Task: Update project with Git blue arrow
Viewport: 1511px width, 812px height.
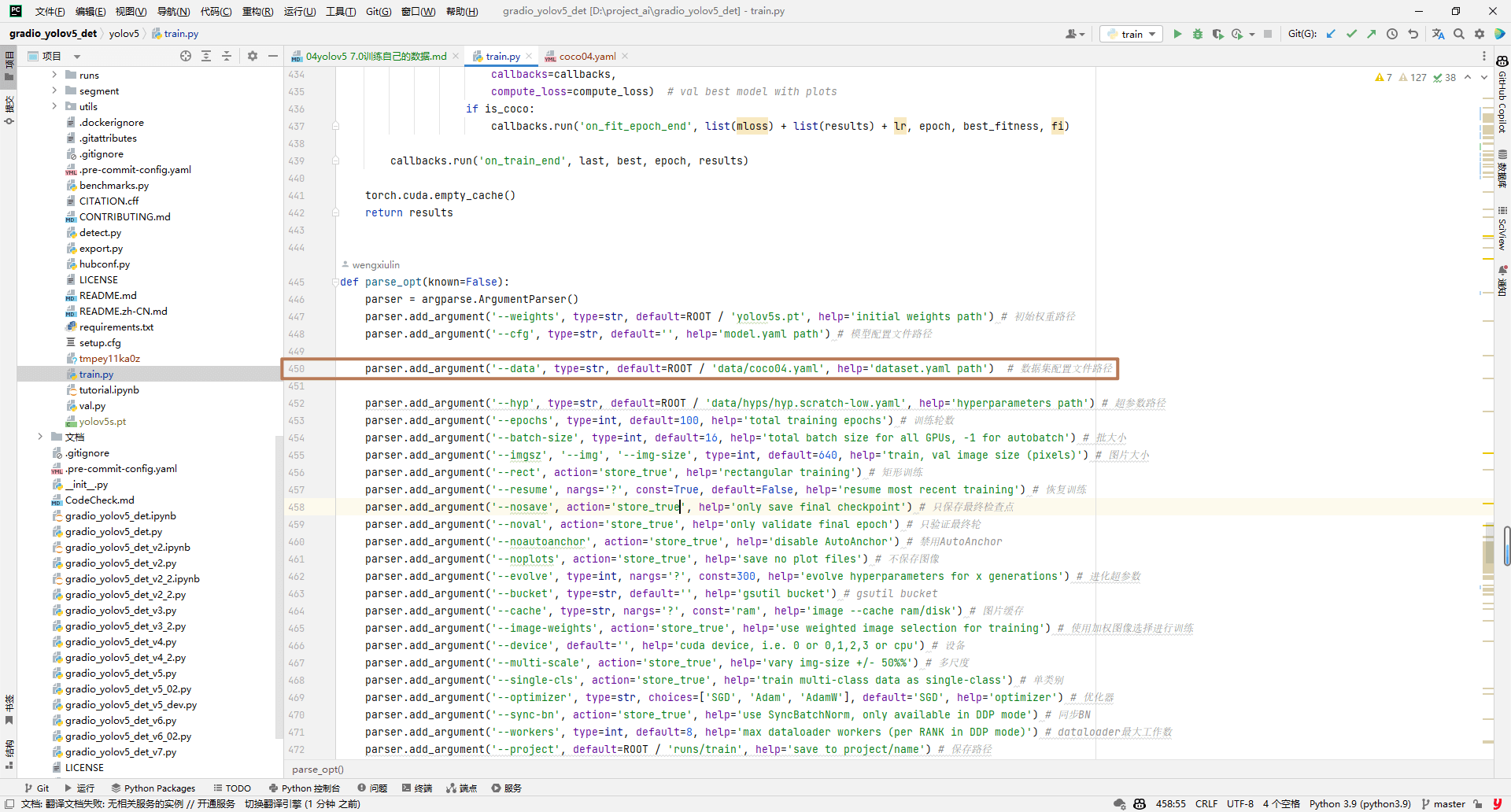Action: click(x=1331, y=34)
